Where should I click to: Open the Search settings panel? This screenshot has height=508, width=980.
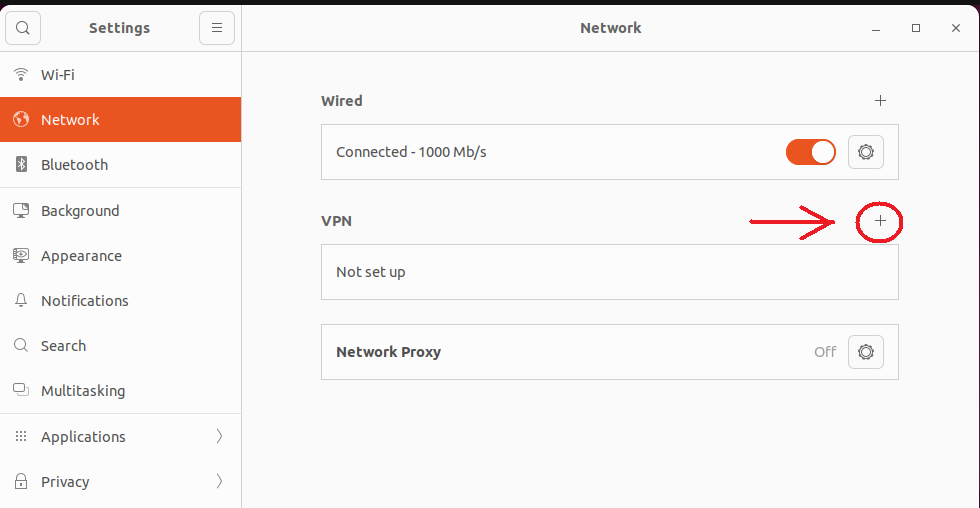pyautogui.click(x=63, y=346)
